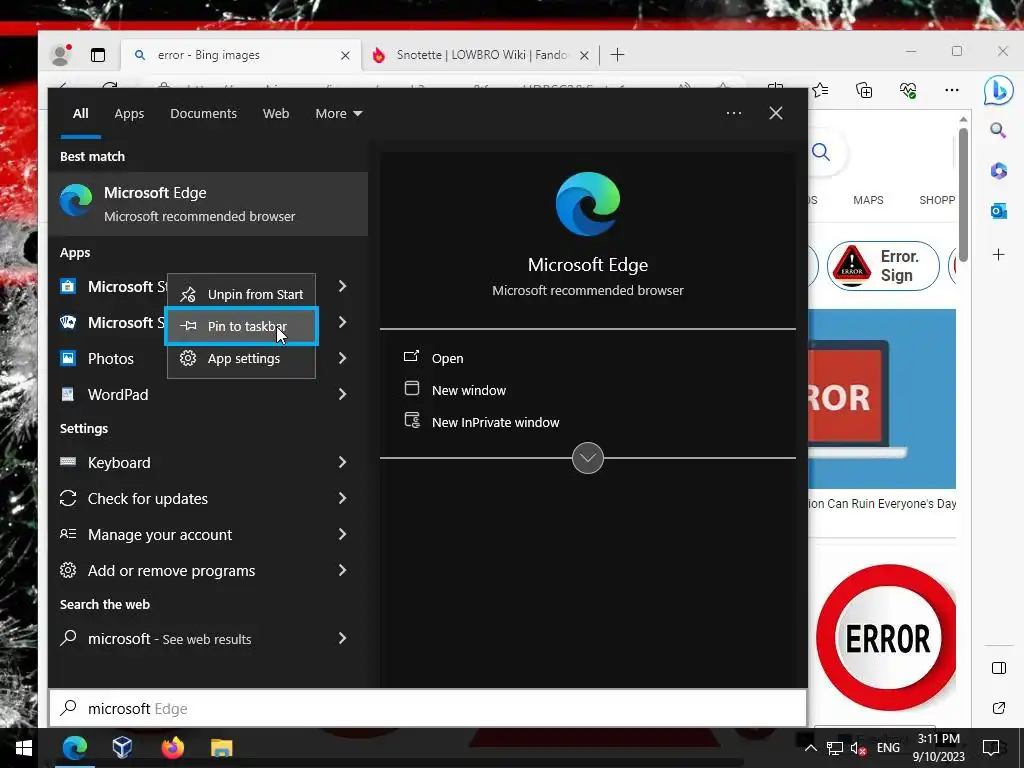Image resolution: width=1024 pixels, height=768 pixels.
Task: Switch to the Web search tab
Action: 276,114
